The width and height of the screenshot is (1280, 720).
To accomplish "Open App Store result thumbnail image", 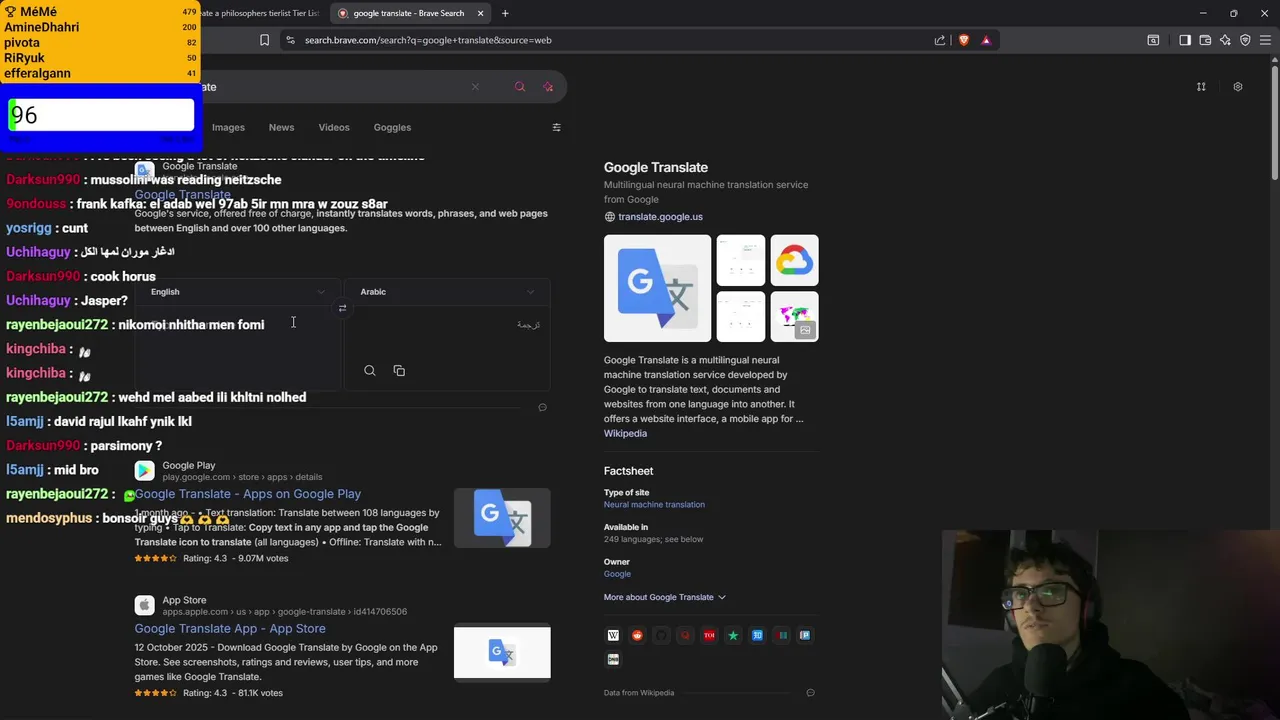I will (x=502, y=652).
